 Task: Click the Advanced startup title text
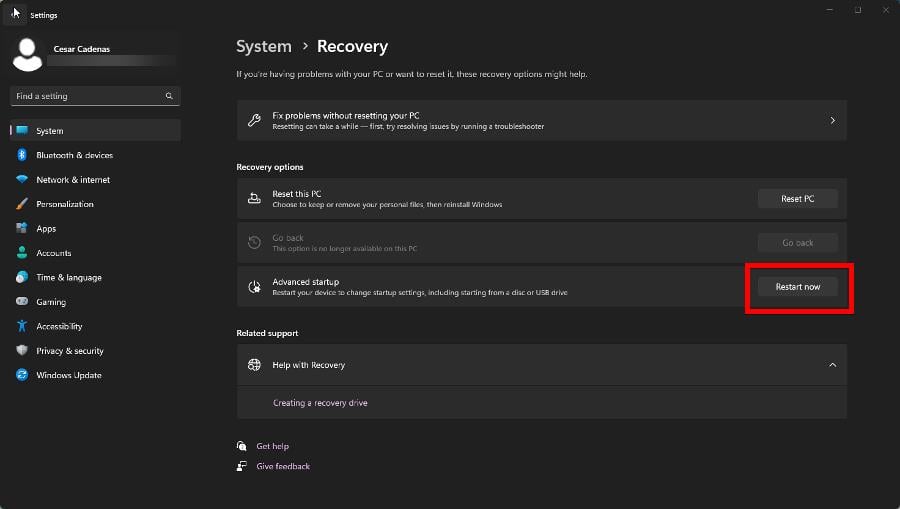[x=306, y=282]
